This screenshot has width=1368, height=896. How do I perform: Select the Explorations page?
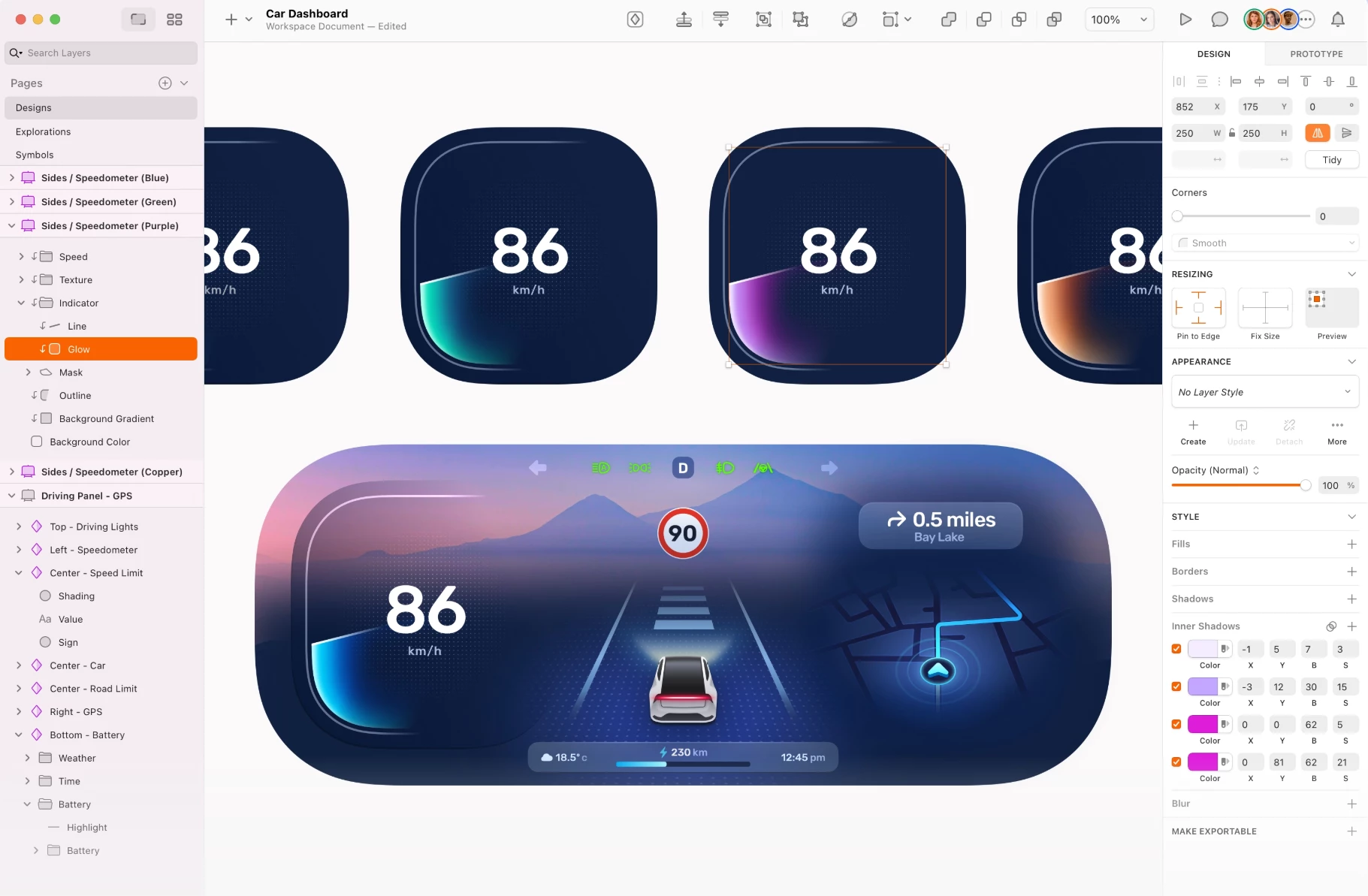101,131
